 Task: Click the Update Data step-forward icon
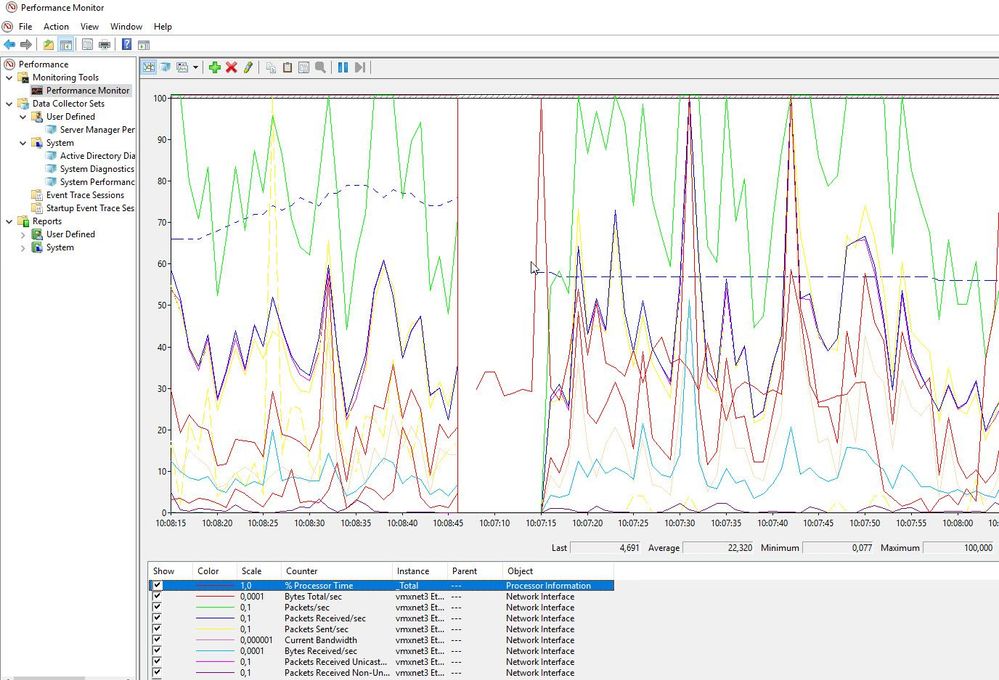[360, 67]
